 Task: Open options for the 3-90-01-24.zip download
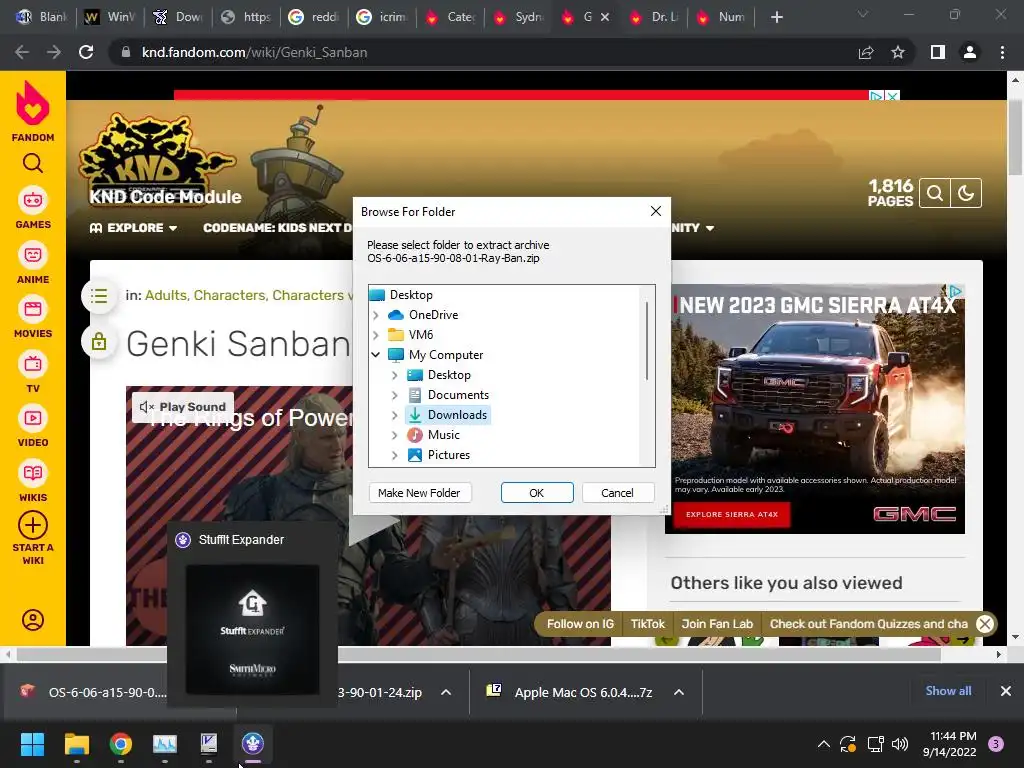click(x=446, y=692)
